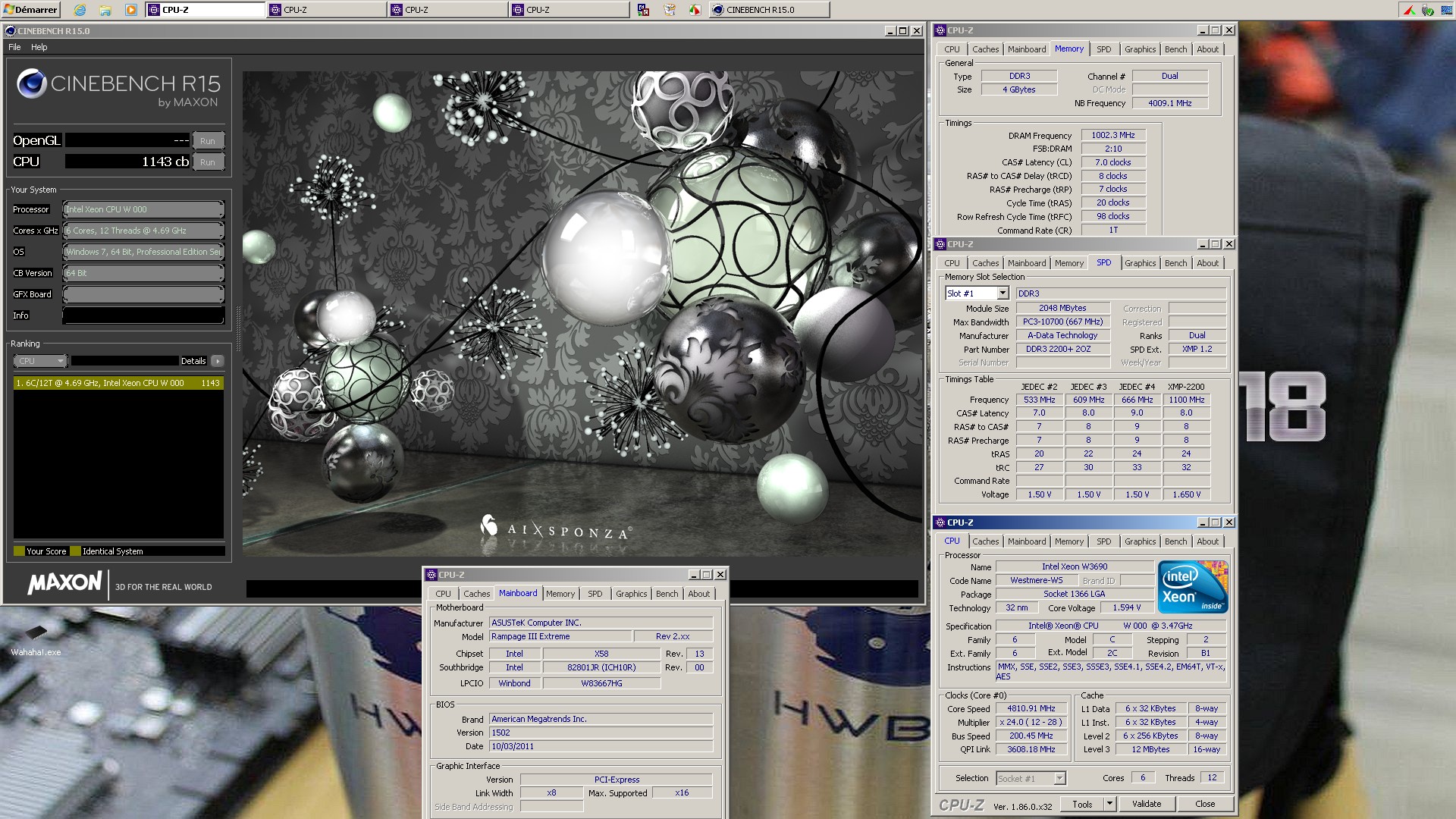Screen dimensions: 1456x819
Task: Click the Cinebench title bar sphere icon
Action: point(10,31)
